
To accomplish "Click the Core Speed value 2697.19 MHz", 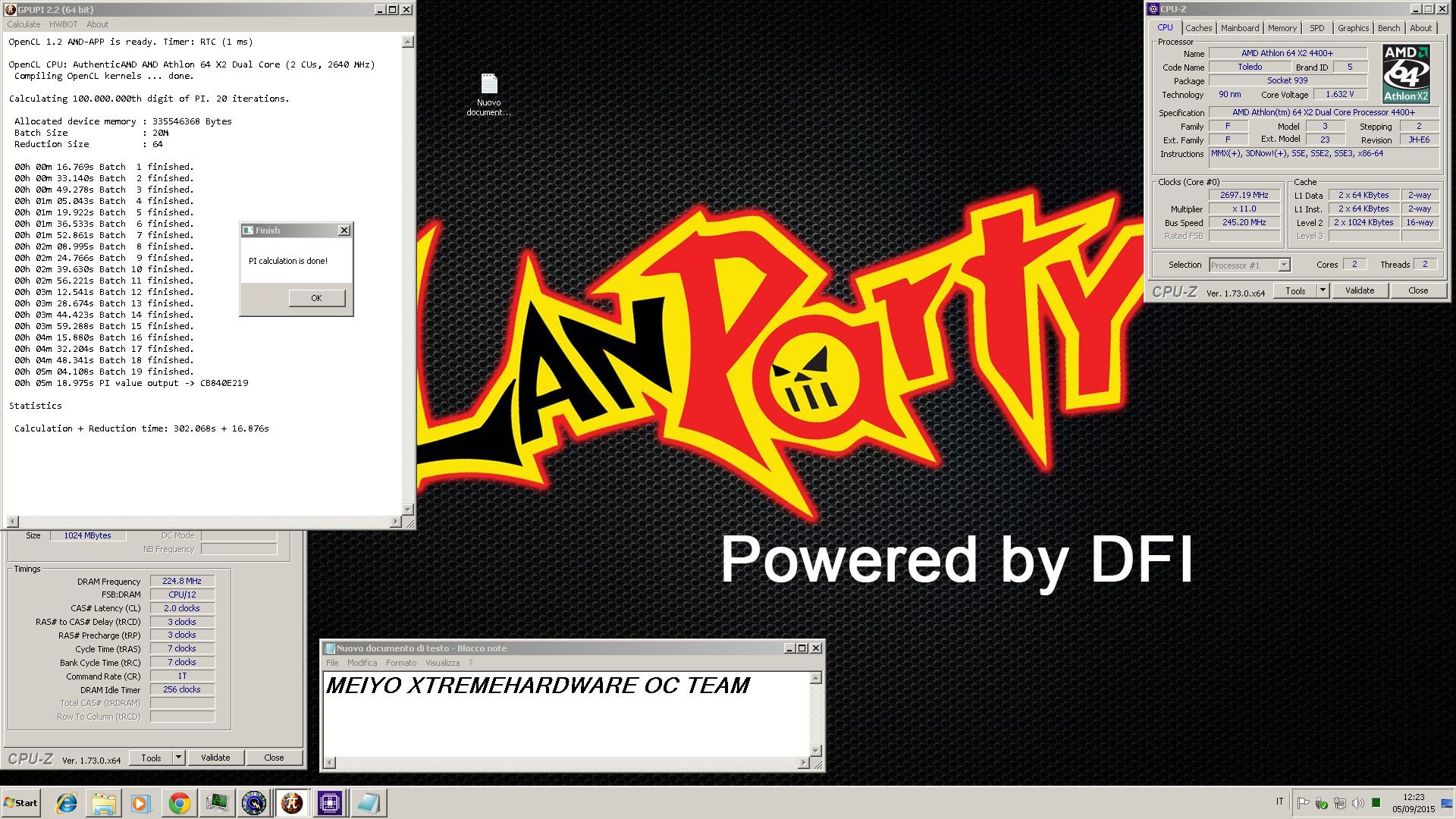I will (1244, 195).
